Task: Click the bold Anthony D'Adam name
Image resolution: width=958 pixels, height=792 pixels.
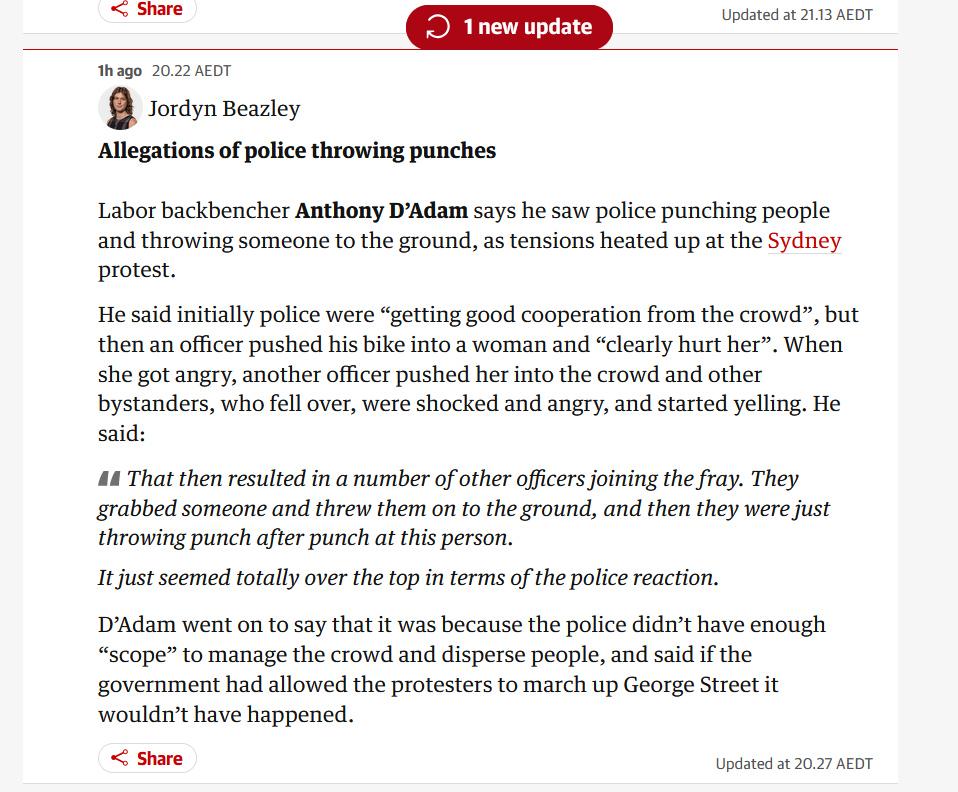Action: pyautogui.click(x=381, y=211)
